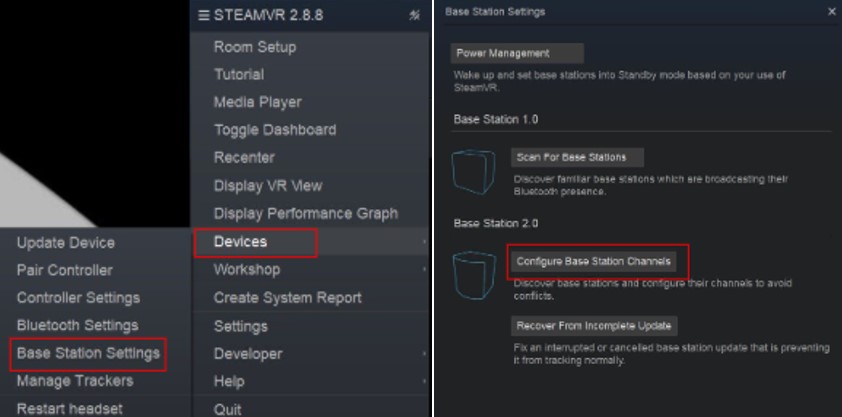The image size is (842, 417).
Task: Expand the Help submenu arrow
Action: 424,382
